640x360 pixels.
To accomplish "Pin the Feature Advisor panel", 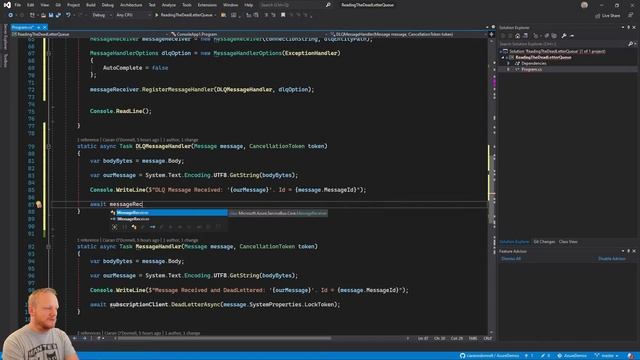I will 629,251.
